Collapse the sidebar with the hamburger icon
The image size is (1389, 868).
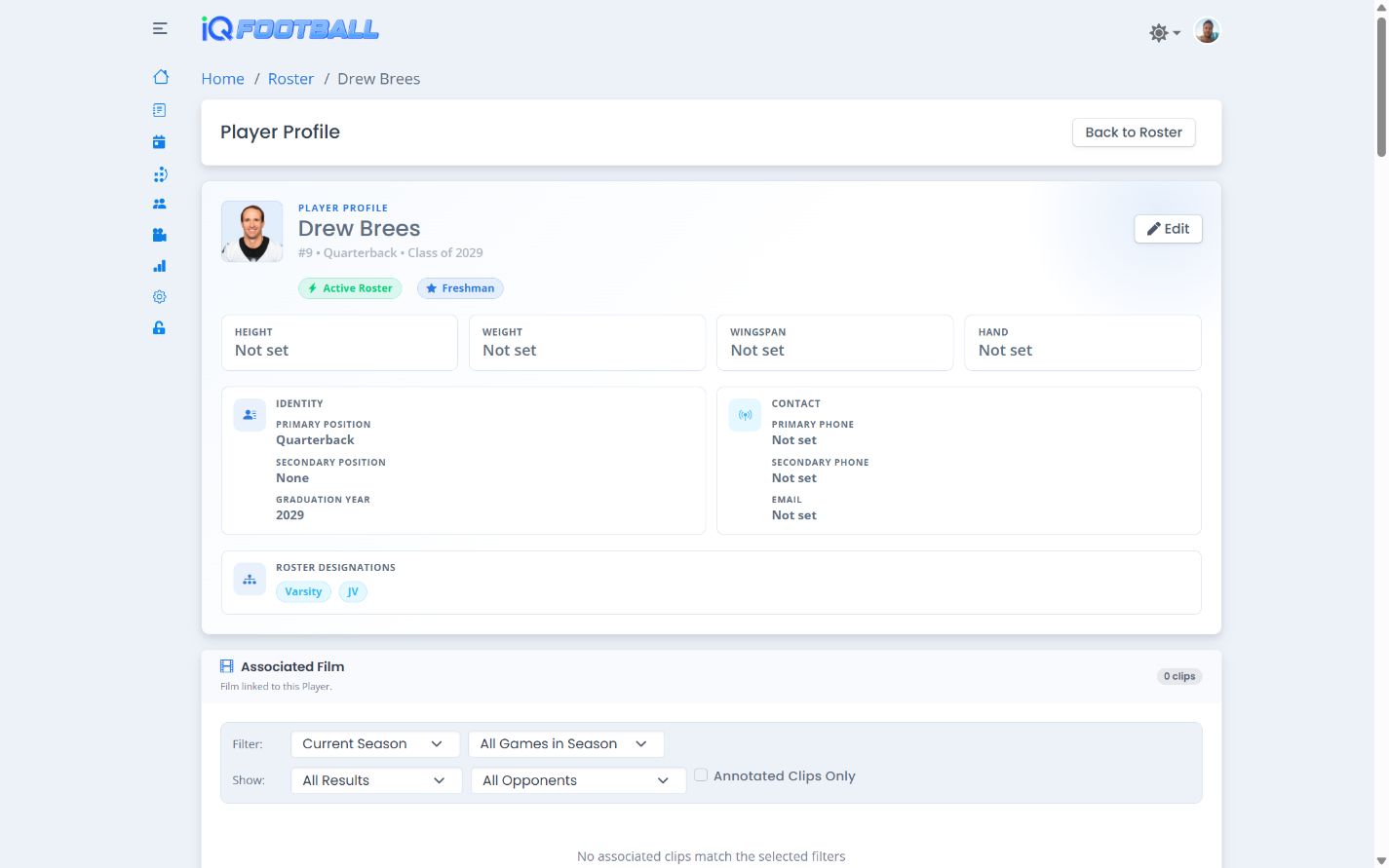[160, 29]
